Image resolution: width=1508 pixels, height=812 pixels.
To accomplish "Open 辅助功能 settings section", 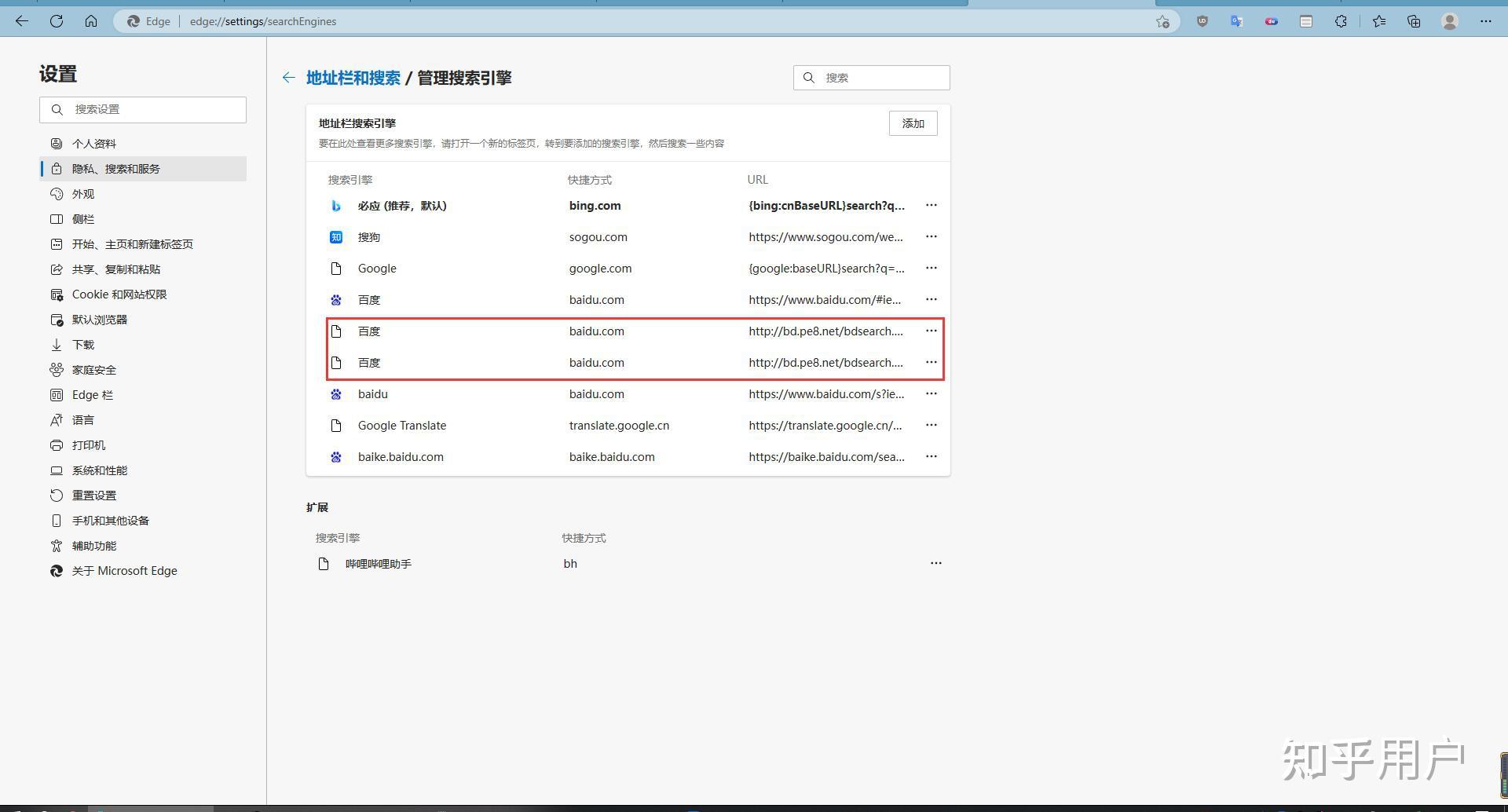I will 143,546.
